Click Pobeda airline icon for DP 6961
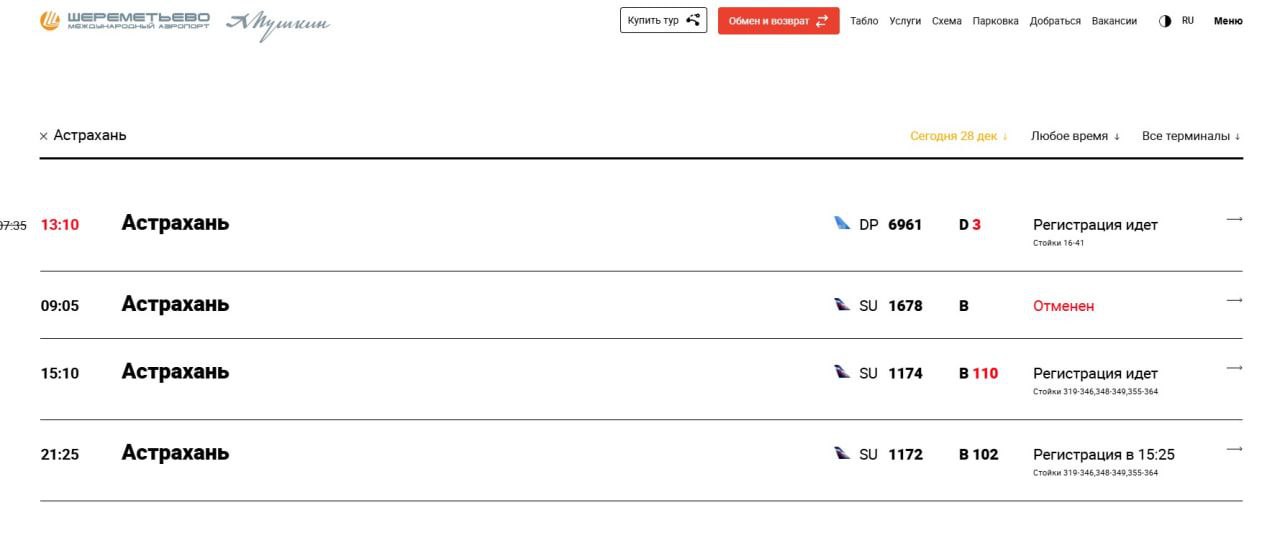Viewport: 1280px width, 548px height. 842,223
